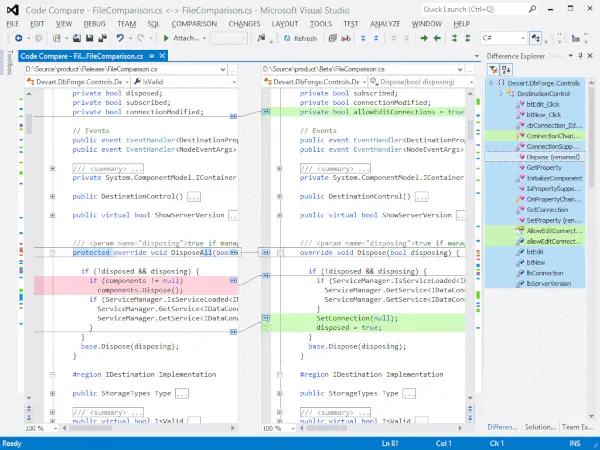Click the Toolbox vertical side tab
The height and width of the screenshot is (450, 600).
pyautogui.click(x=8, y=62)
